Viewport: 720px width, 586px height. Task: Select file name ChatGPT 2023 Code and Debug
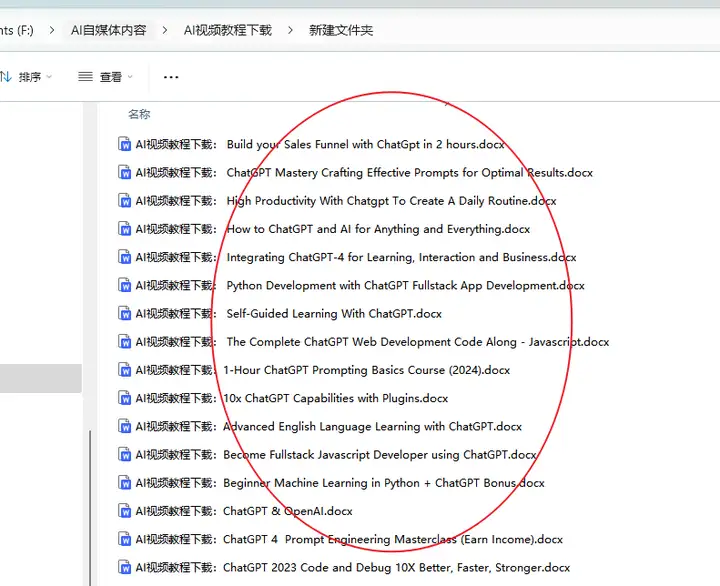pos(353,568)
